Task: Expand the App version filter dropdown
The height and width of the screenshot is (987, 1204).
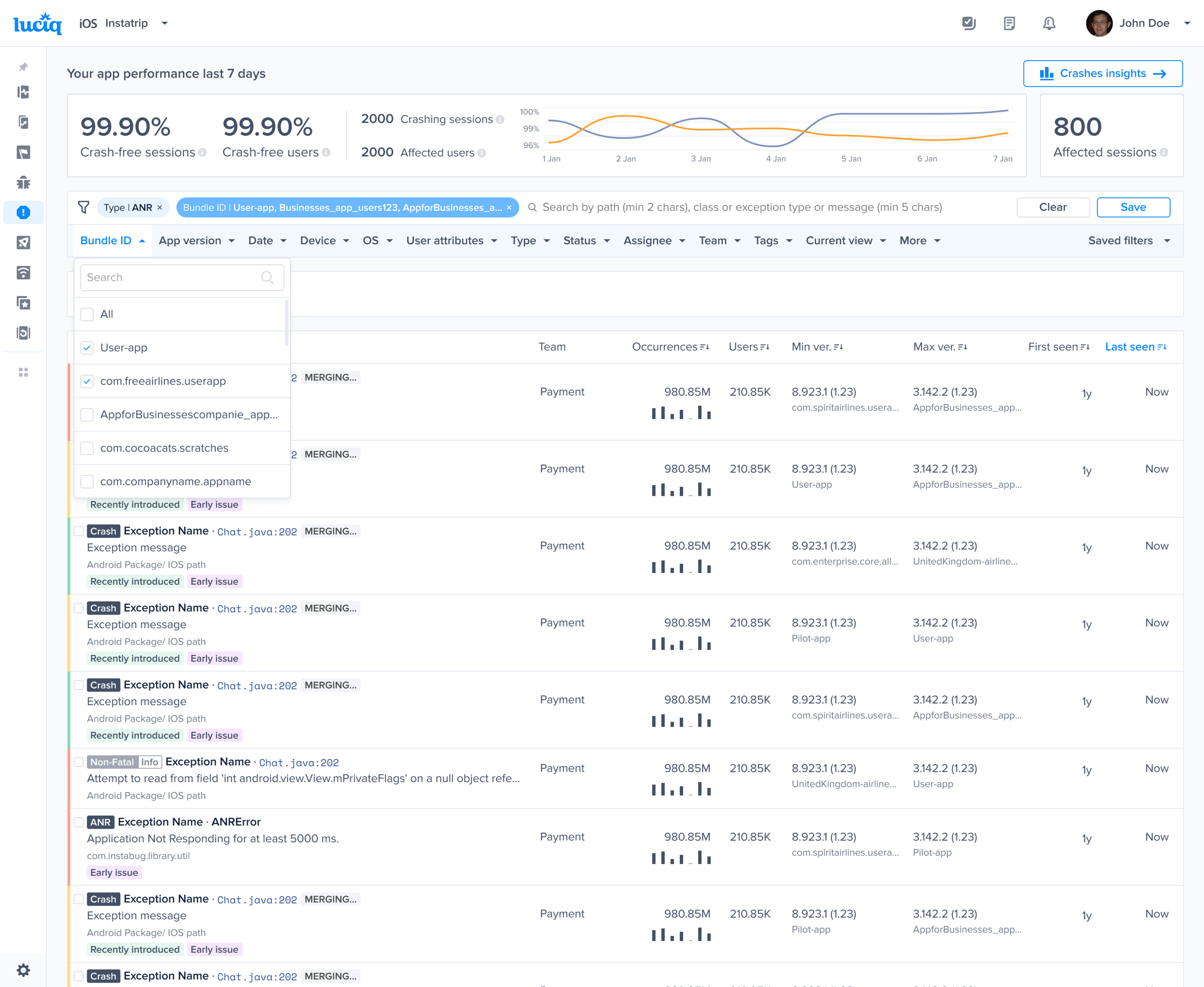Action: (196, 240)
